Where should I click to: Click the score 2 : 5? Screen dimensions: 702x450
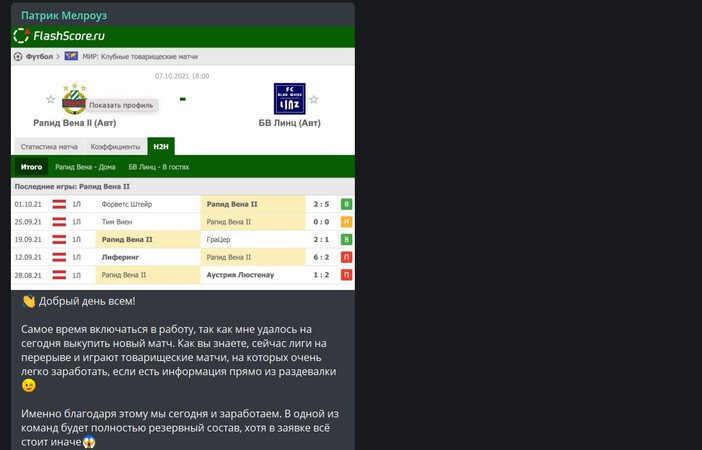(x=321, y=204)
